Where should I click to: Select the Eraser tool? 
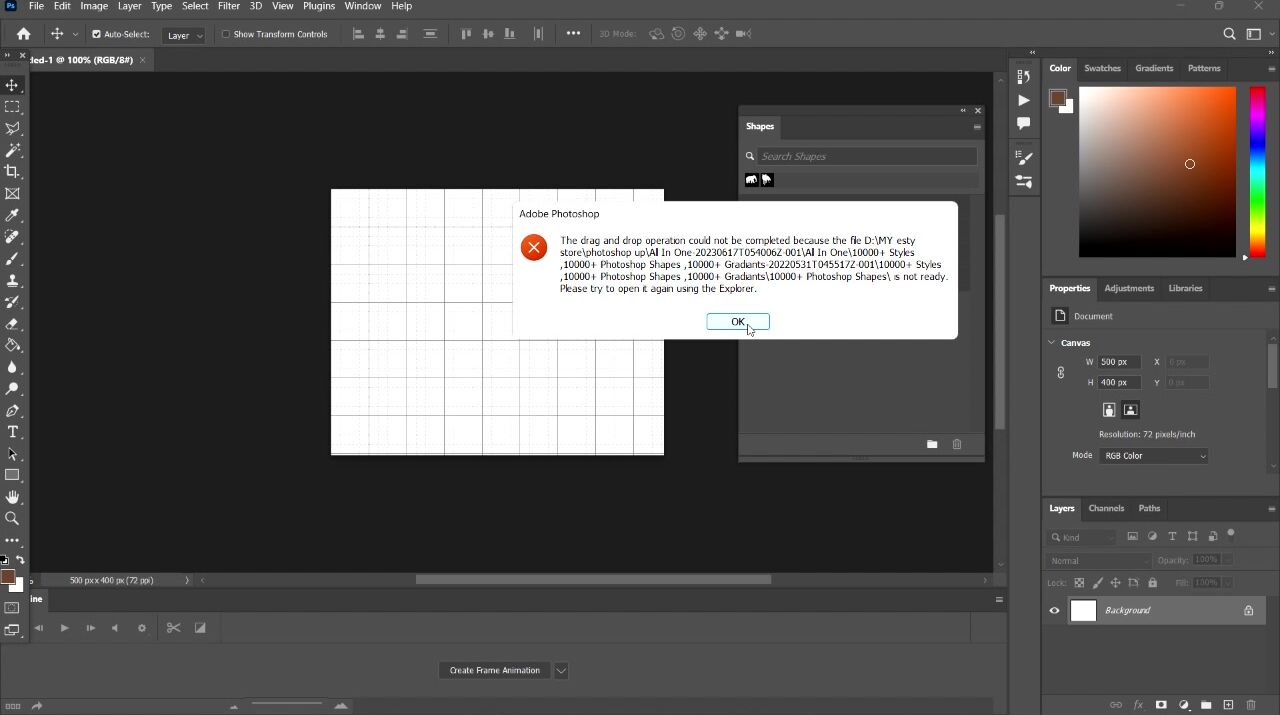click(12, 324)
